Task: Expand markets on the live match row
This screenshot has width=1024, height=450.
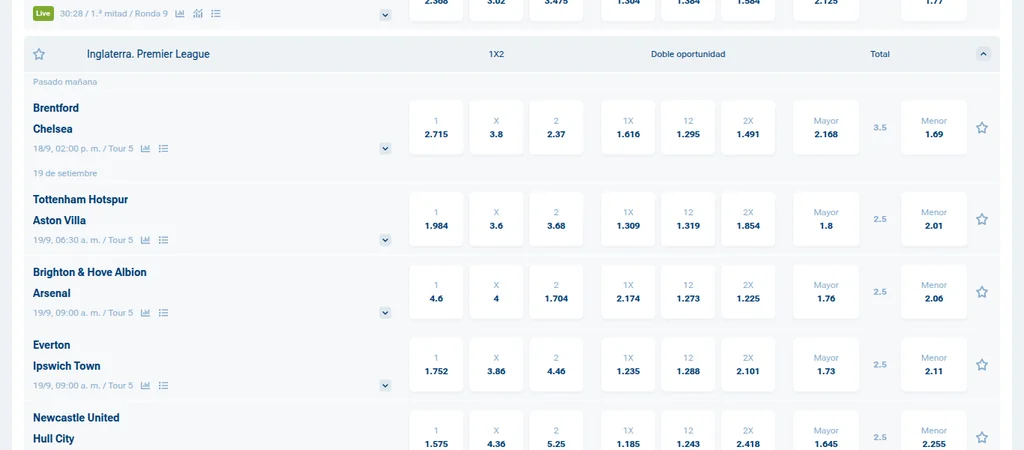Action: [385, 15]
